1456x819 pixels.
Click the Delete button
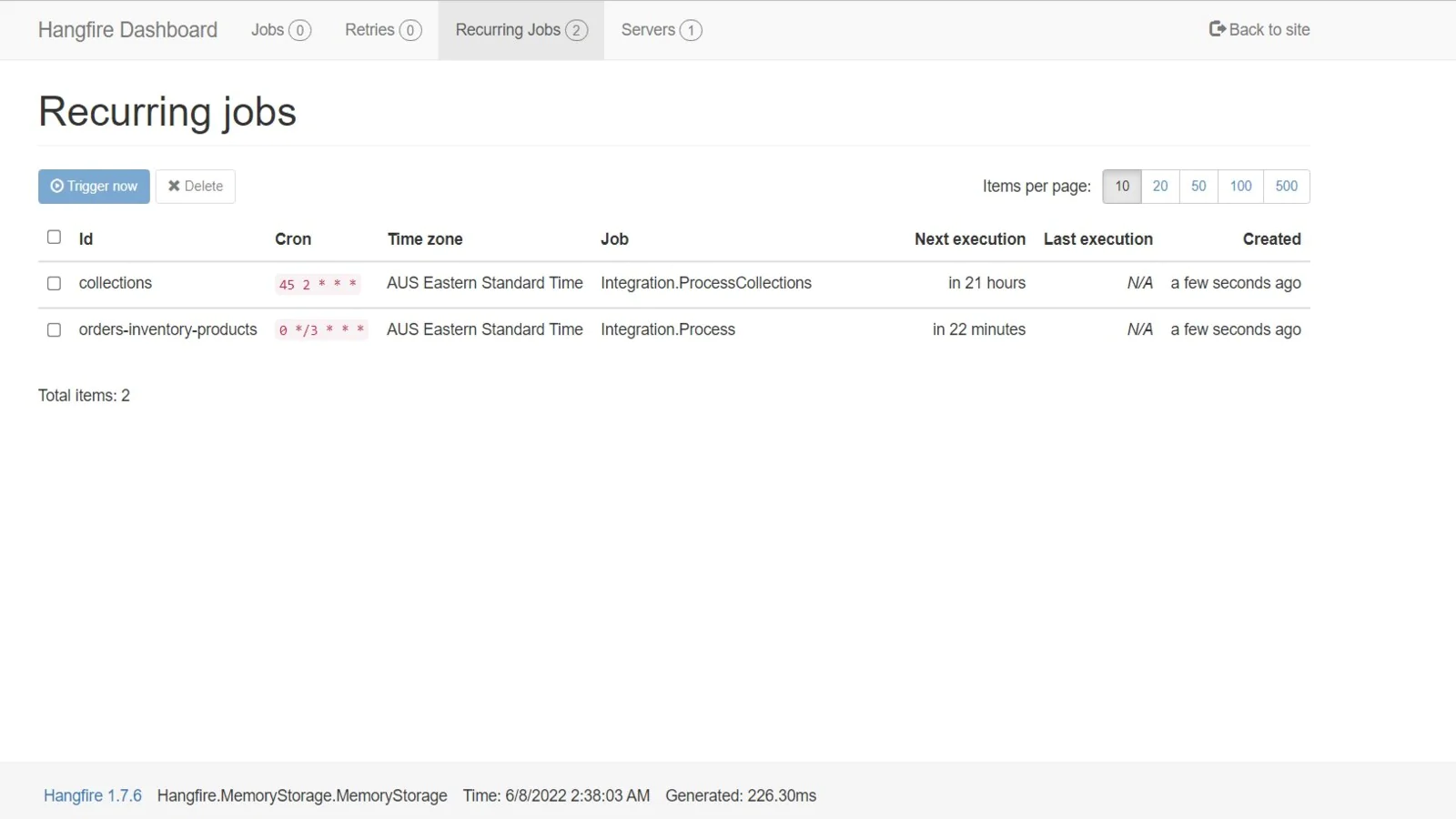pyautogui.click(x=196, y=187)
